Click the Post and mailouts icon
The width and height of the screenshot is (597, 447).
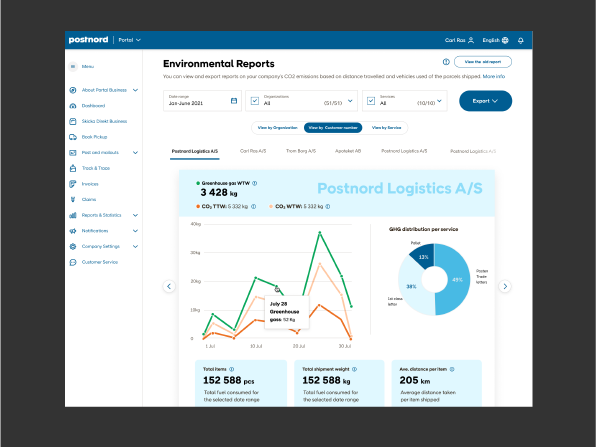(x=73, y=153)
